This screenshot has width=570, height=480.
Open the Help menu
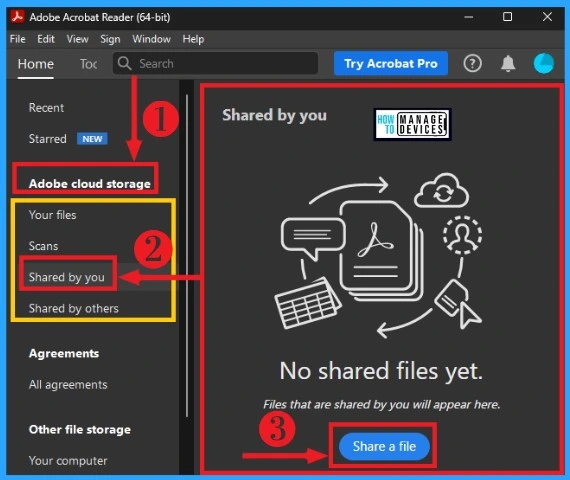coord(193,39)
